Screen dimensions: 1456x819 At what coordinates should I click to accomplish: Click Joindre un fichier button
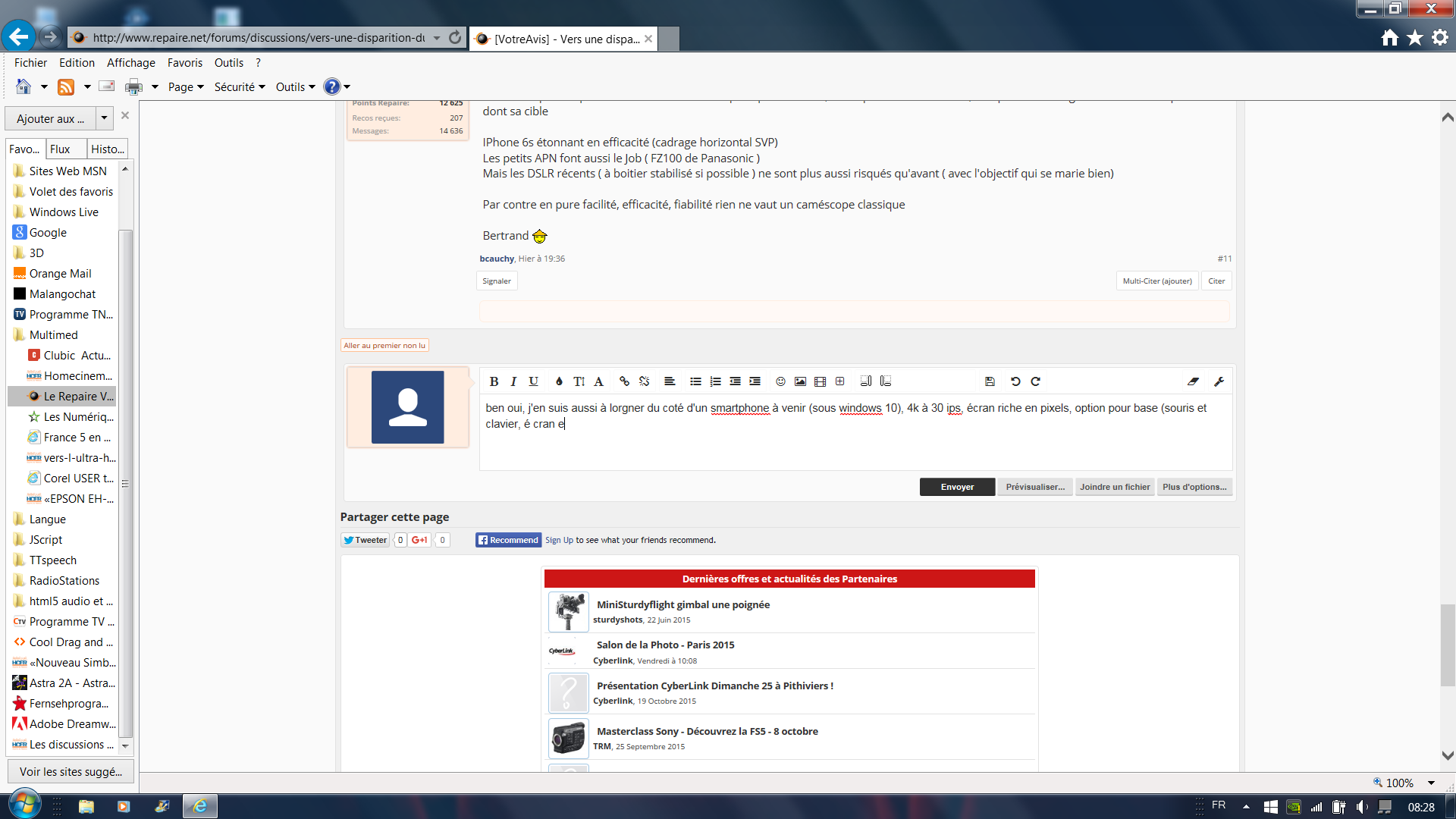click(1115, 487)
